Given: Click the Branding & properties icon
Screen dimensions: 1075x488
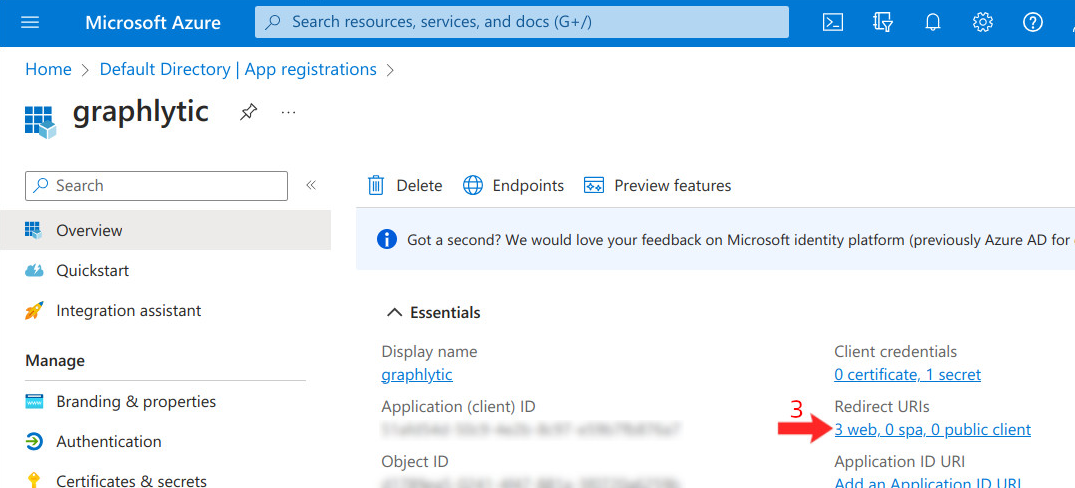Looking at the screenshot, I should (x=34, y=402).
